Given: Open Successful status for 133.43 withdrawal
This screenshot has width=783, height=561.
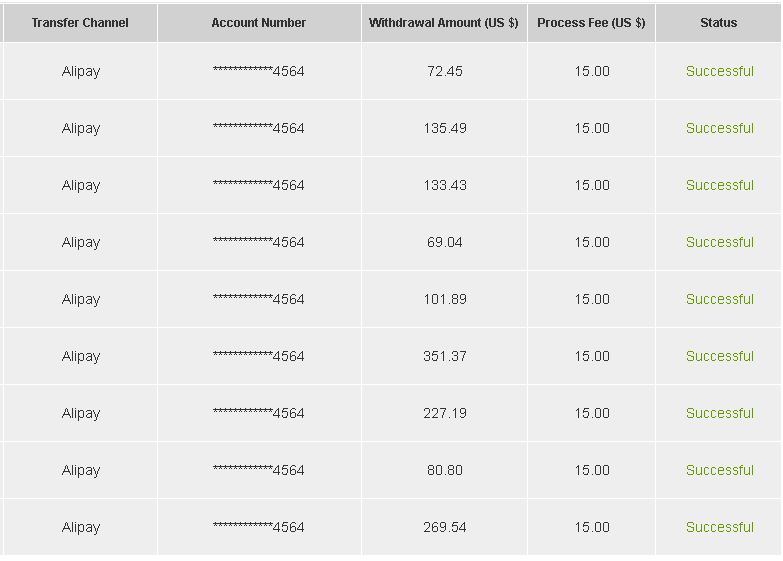Looking at the screenshot, I should 720,185.
